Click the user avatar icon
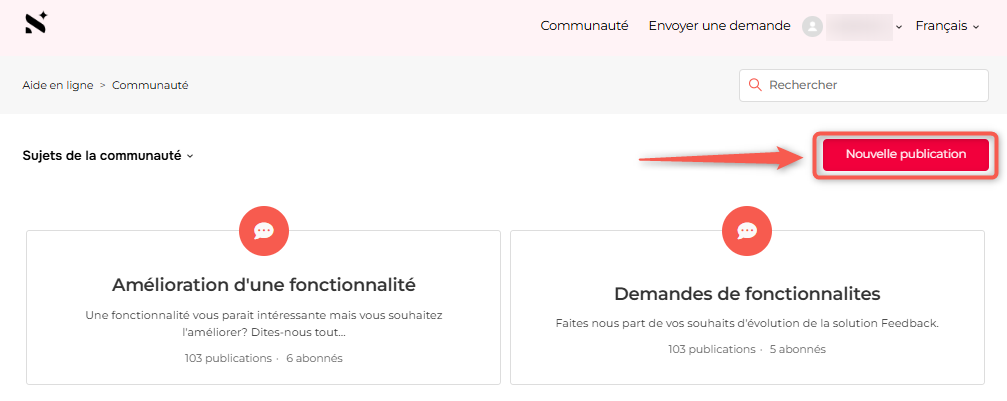 click(813, 26)
